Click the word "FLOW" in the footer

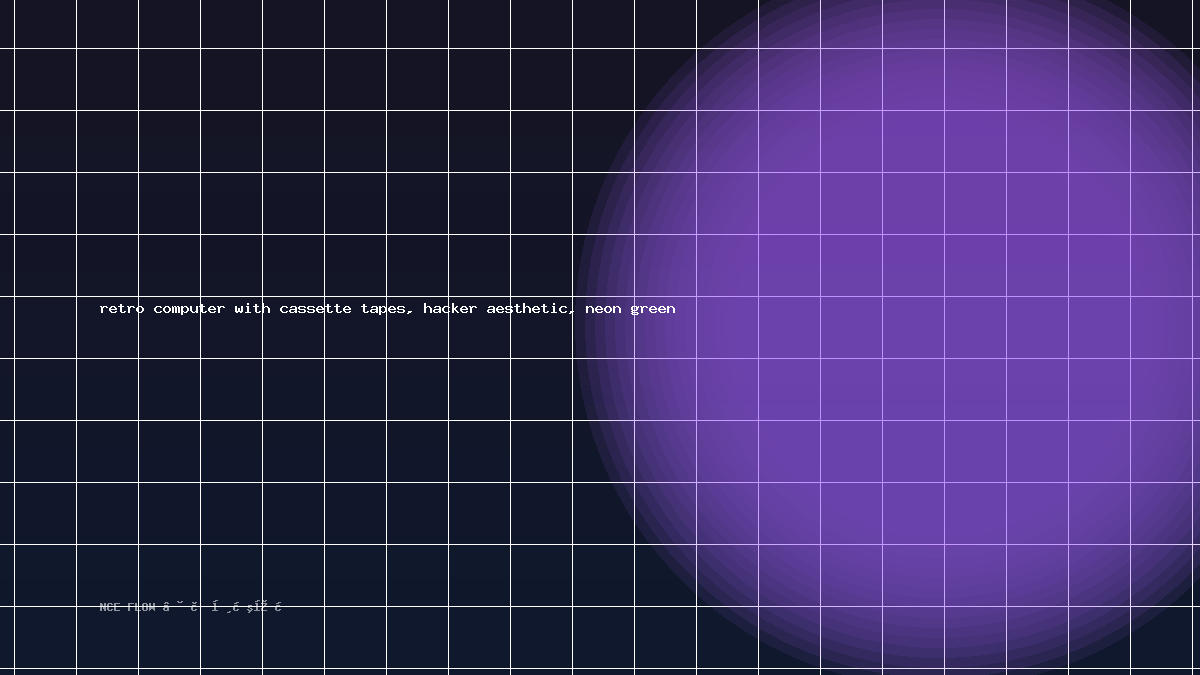coord(141,607)
